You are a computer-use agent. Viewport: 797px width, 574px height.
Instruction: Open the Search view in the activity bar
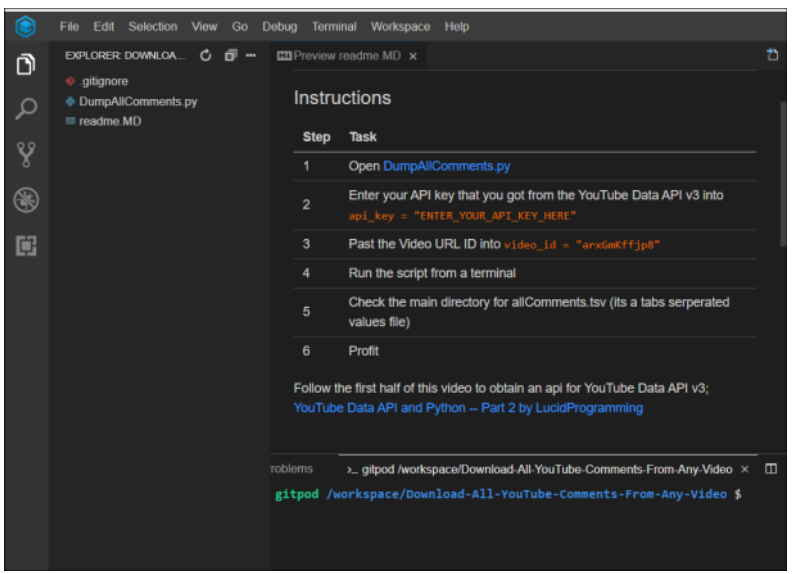point(26,109)
